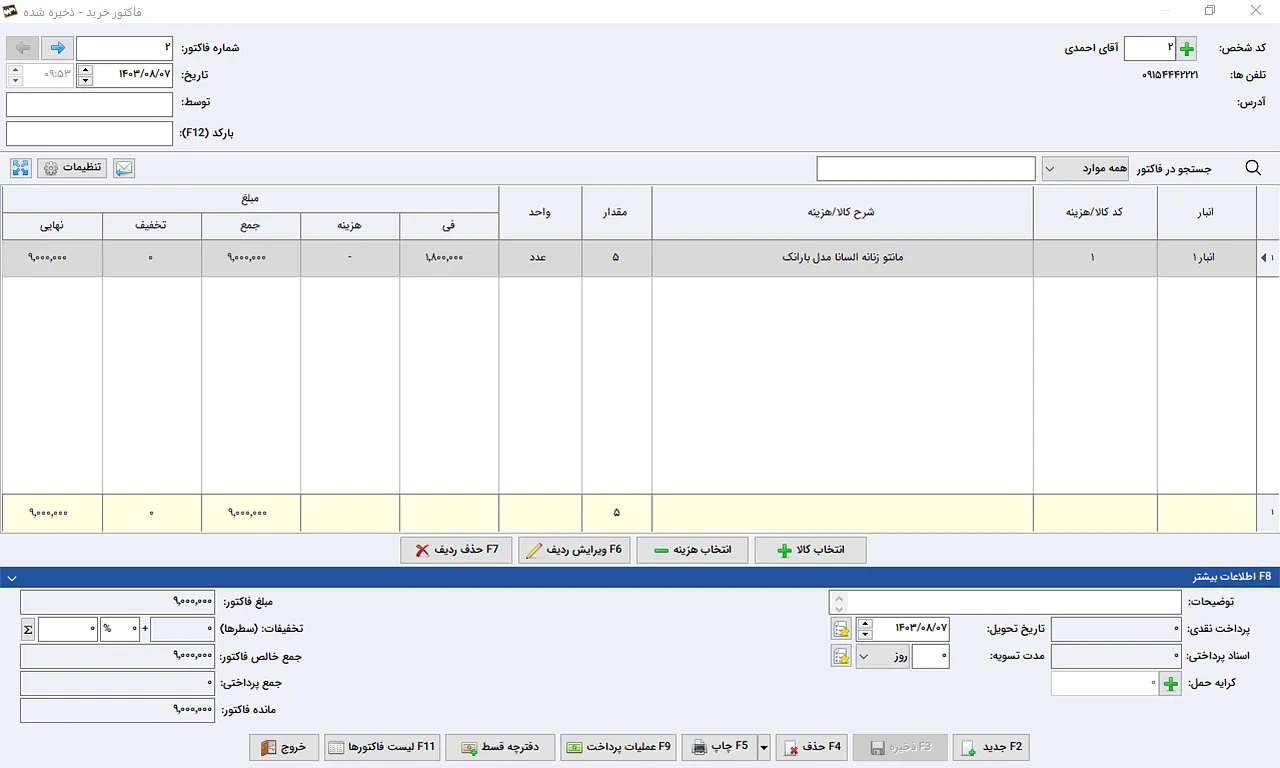The height and width of the screenshot is (768, 1280).
Task: Open the همه موارد search scope dropdown
Action: point(1085,168)
